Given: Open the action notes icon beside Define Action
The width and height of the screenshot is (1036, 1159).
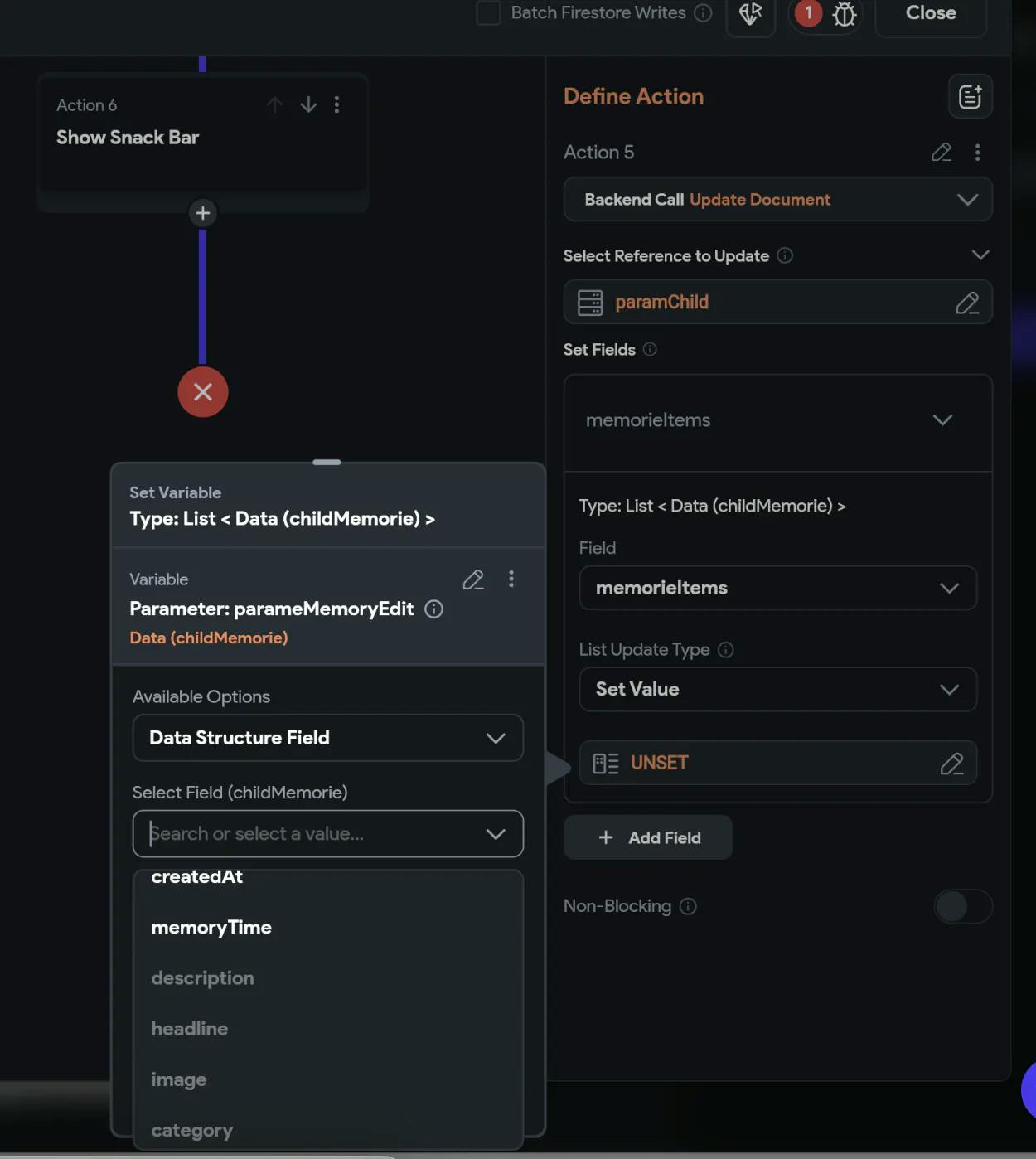Looking at the screenshot, I should [970, 96].
